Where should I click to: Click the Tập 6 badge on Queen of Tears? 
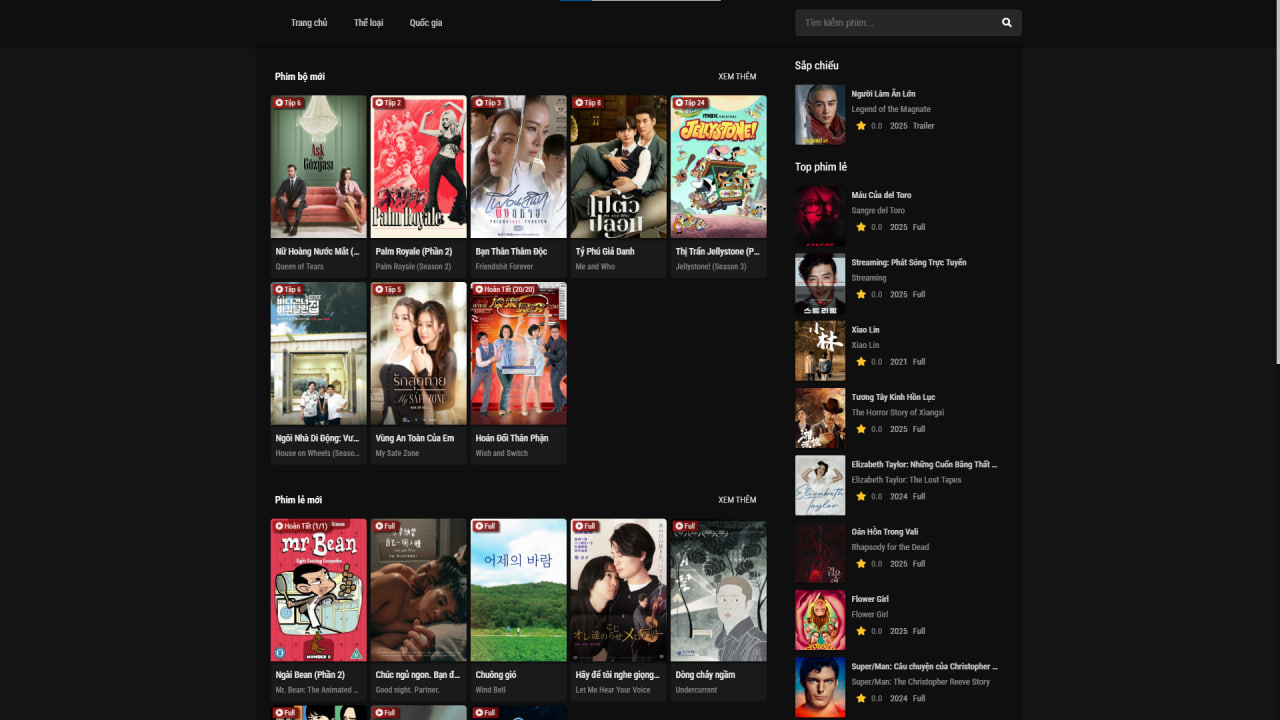[288, 103]
